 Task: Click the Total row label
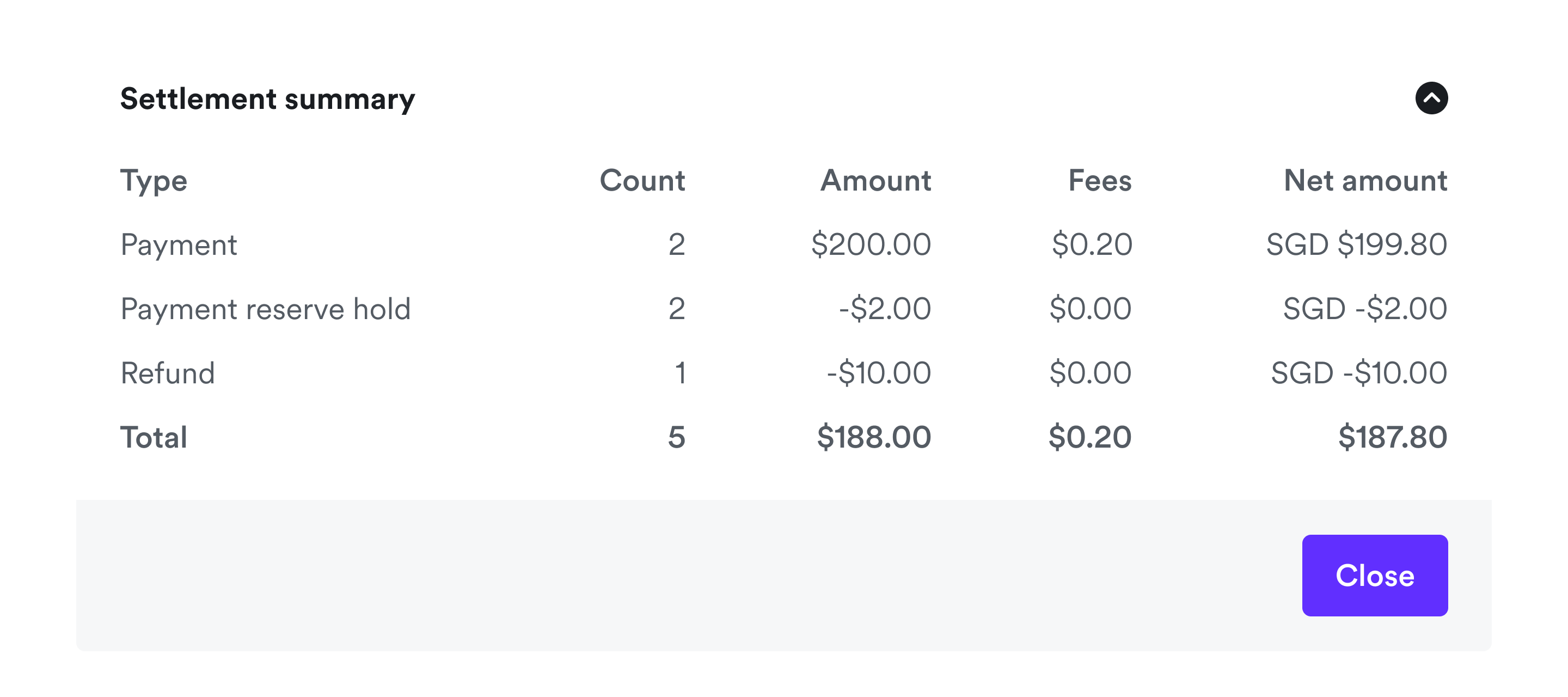click(x=154, y=437)
